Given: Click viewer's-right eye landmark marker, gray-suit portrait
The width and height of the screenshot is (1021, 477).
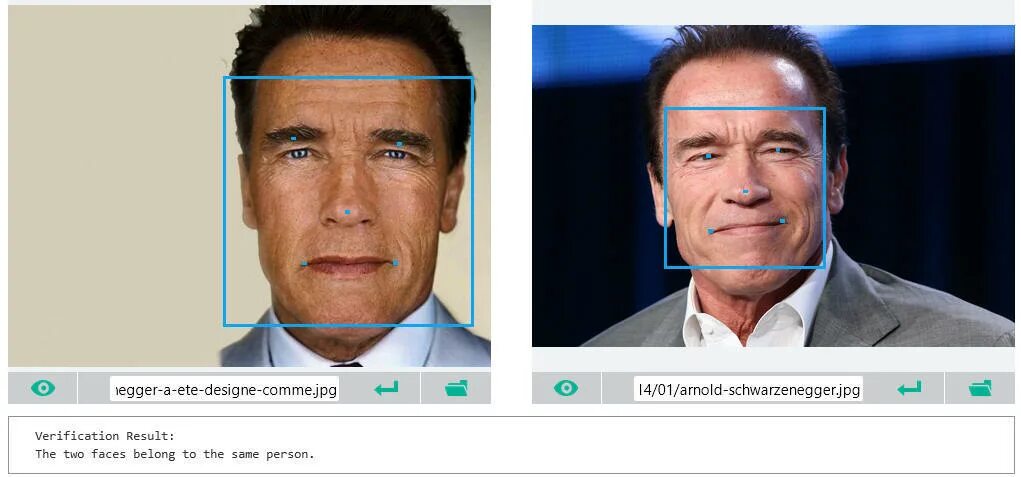Looking at the screenshot, I should click(778, 150).
